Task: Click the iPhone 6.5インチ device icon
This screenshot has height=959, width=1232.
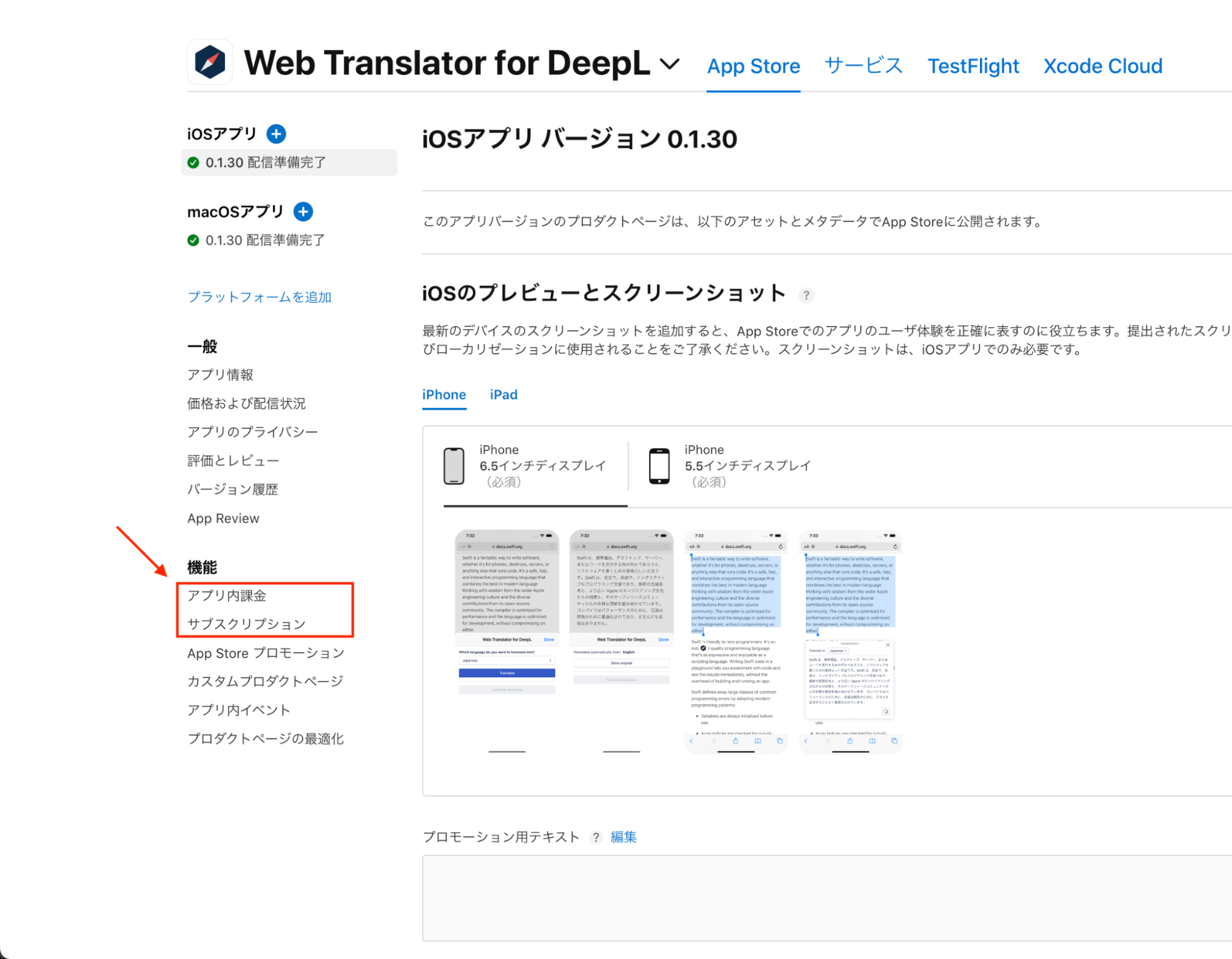Action: pos(454,466)
